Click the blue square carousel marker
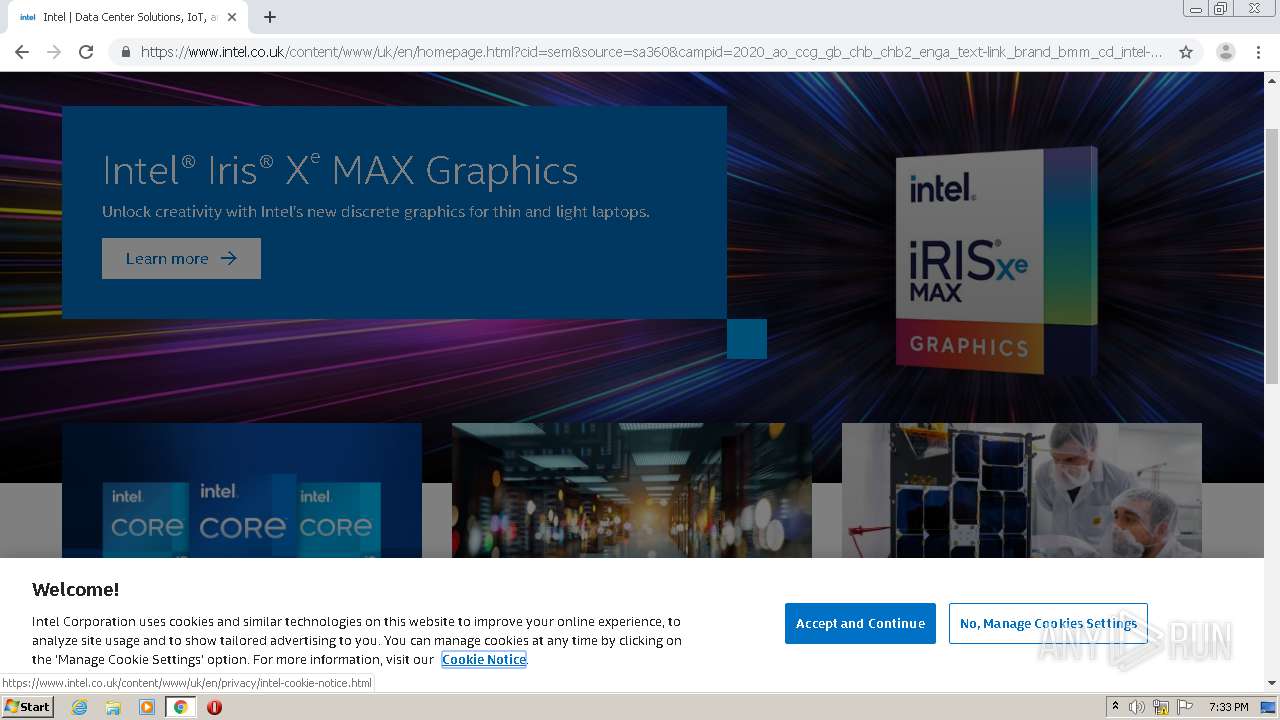This screenshot has width=1280, height=720. 747,339
